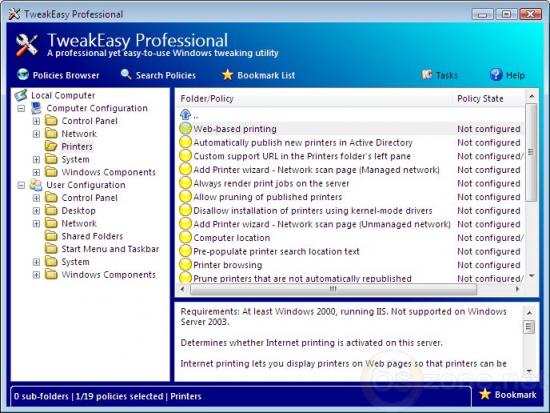Click the icon for Custom support URL policy
This screenshot has width=550, height=413.
pos(185,156)
